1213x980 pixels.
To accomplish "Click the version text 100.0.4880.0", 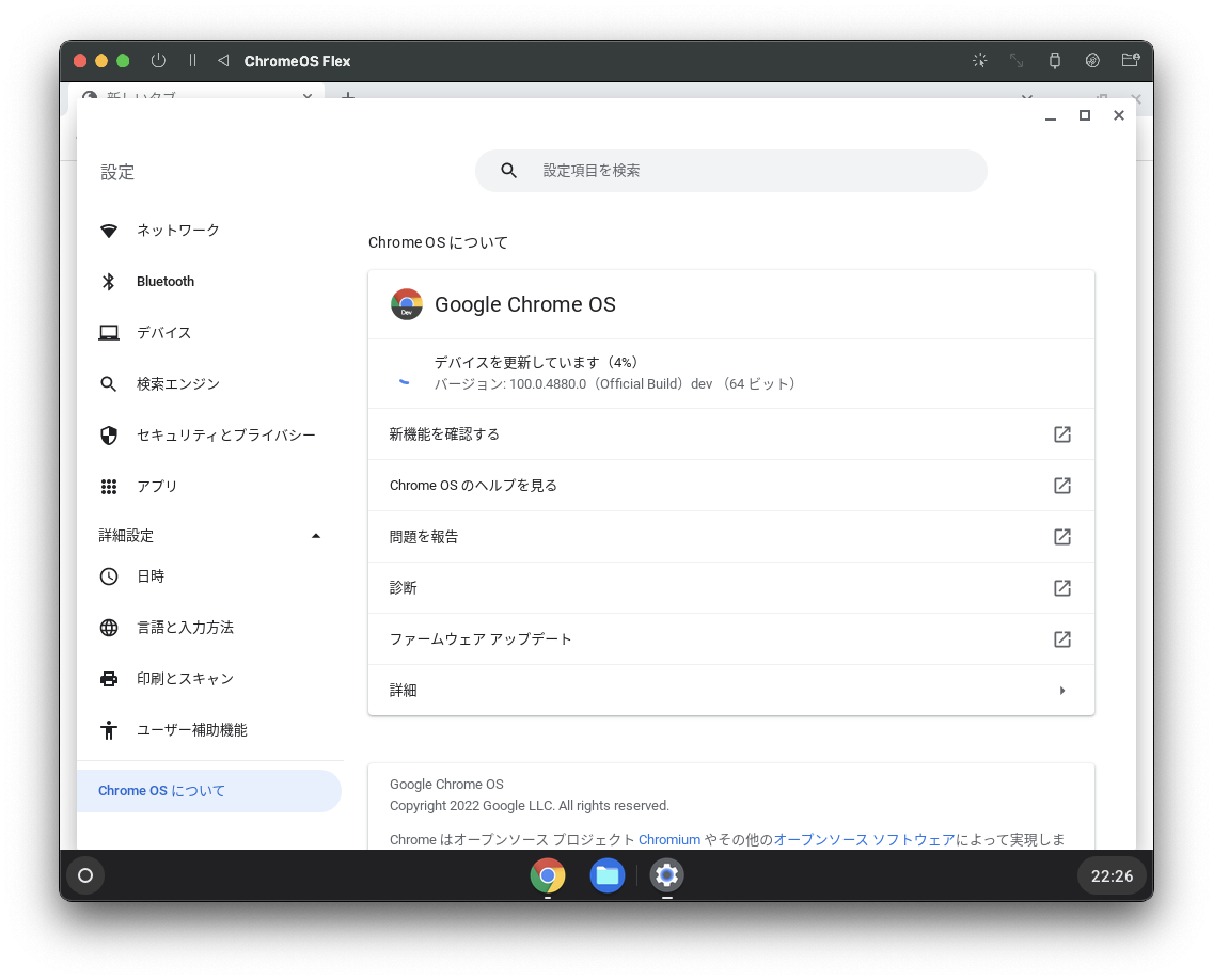I will click(548, 384).
